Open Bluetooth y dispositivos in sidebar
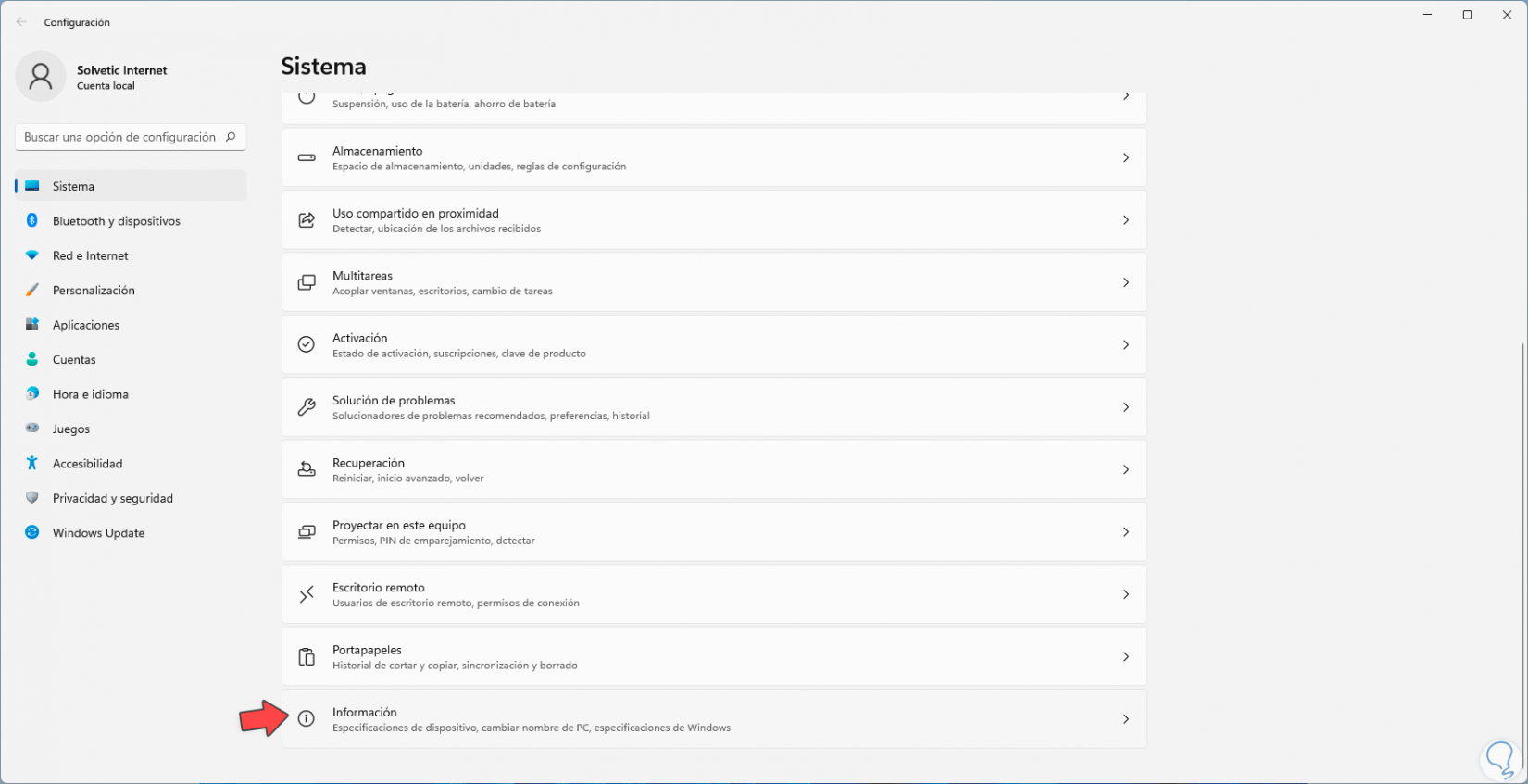Screen dimensions: 1528x784 click(x=116, y=221)
